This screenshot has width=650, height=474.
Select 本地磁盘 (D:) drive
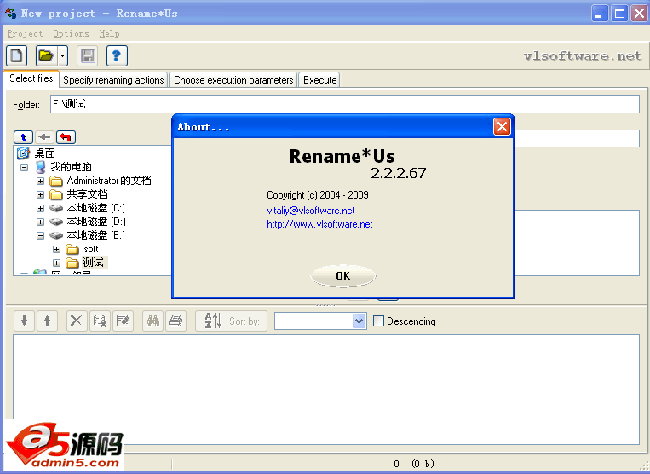[96, 221]
